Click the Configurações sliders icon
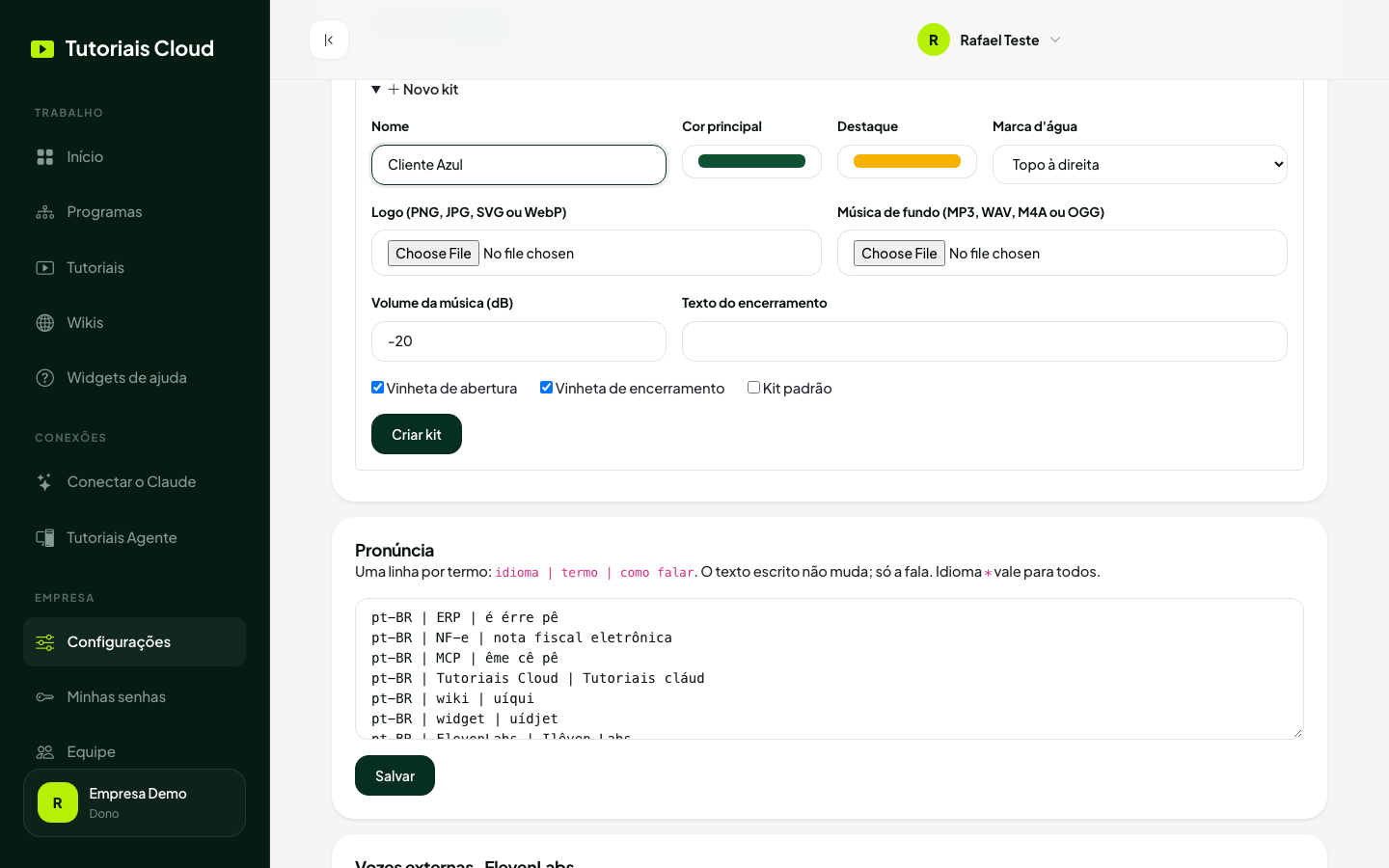 point(45,642)
